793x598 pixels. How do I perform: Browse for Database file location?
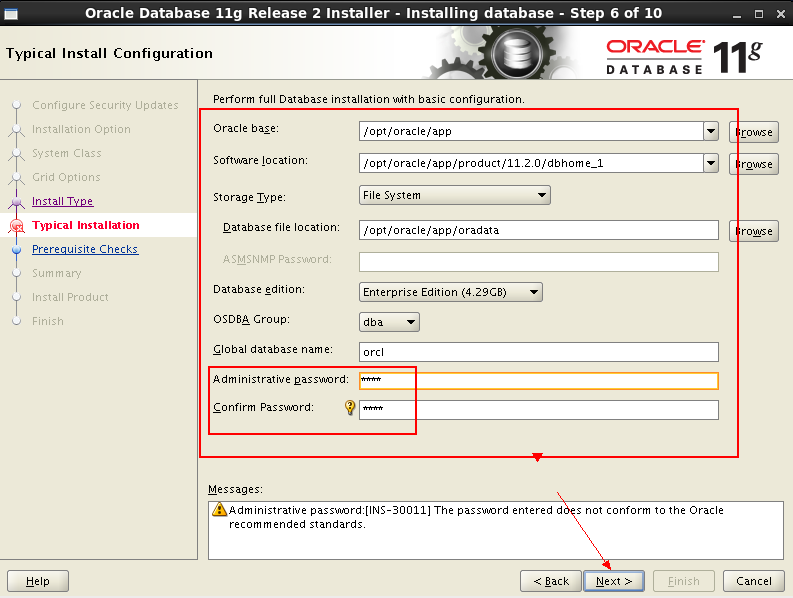tap(754, 231)
